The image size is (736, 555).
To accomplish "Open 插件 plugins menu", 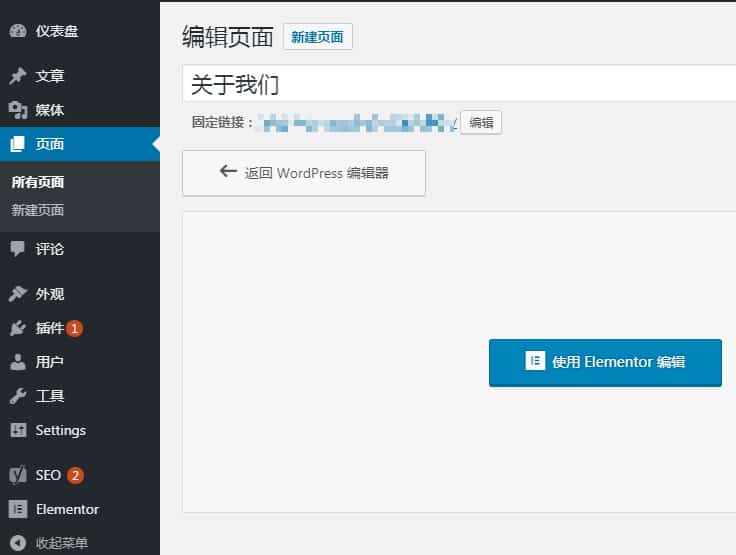I will pyautogui.click(x=50, y=328).
